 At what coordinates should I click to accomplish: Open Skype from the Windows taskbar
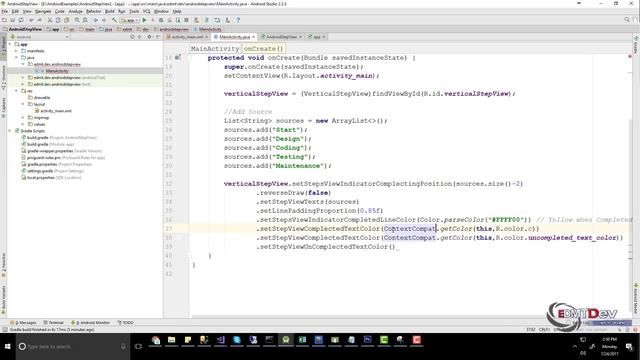(x=237, y=340)
